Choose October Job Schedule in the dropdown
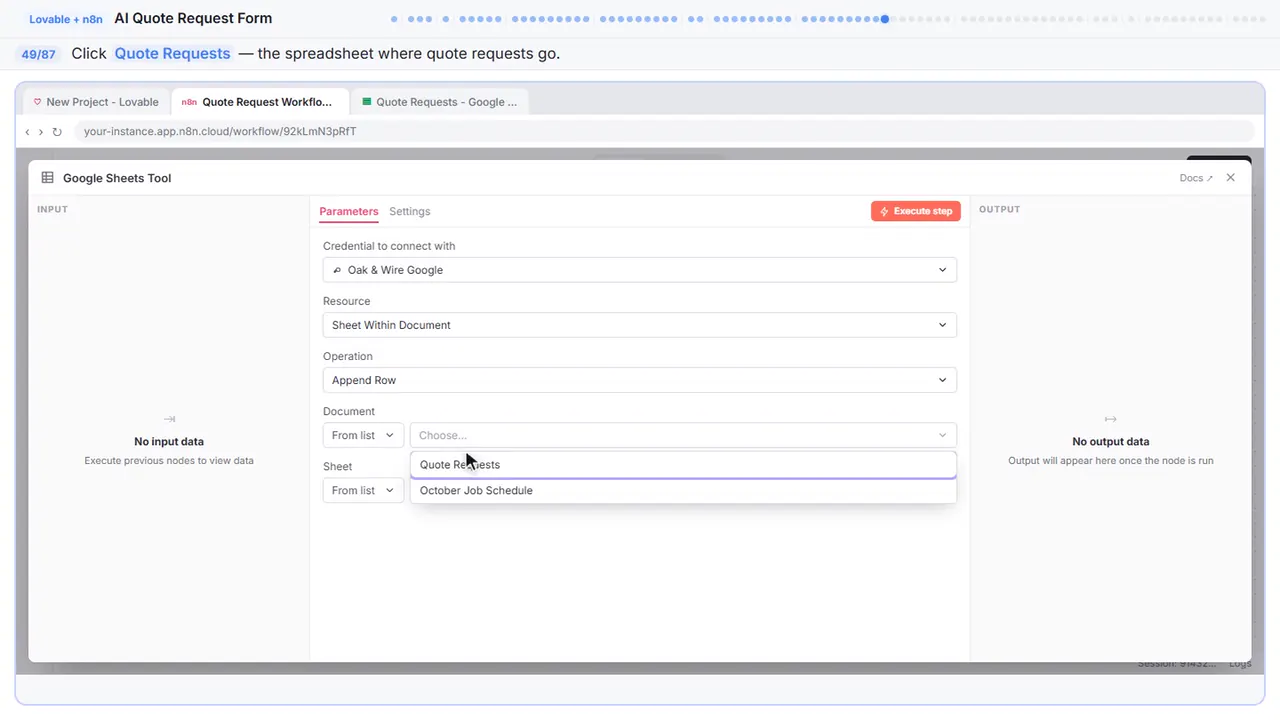The width and height of the screenshot is (1280, 720). 683,490
